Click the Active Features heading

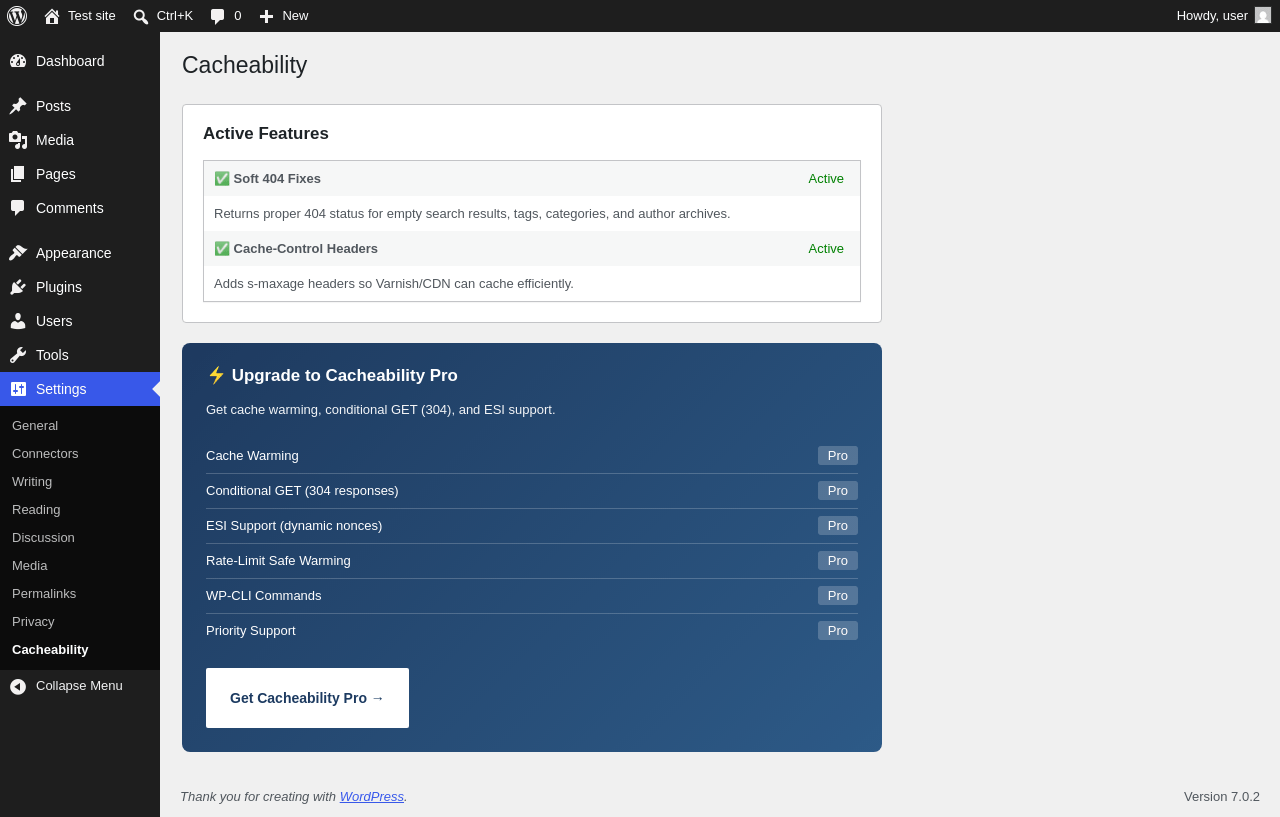tap(266, 134)
